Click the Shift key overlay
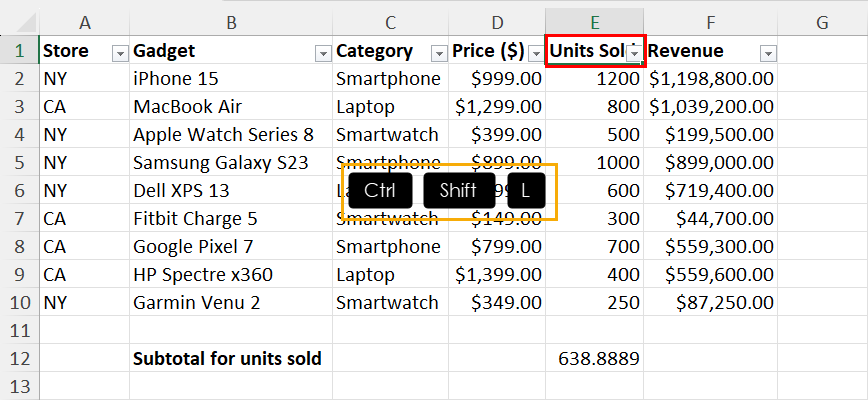Viewport: 868px width, 400px height. tap(459, 190)
